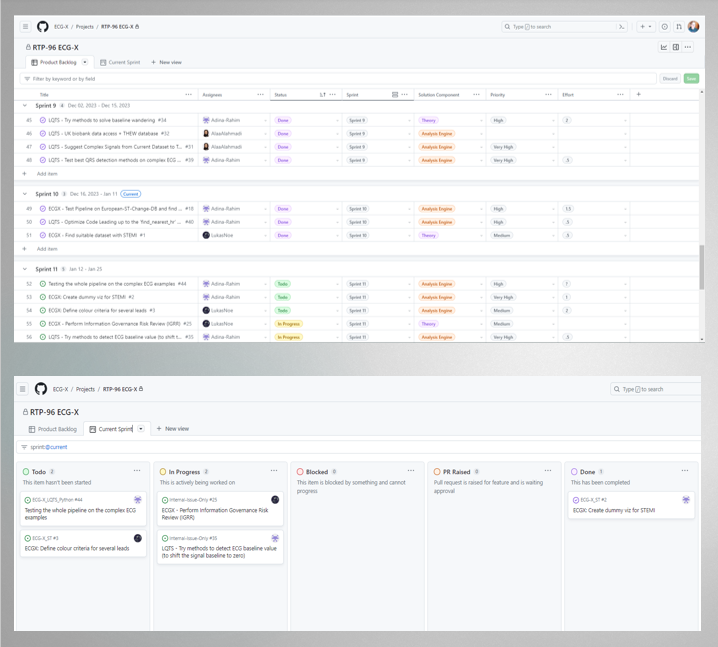Open issue LQTS - UK biobank data access #32

tap(109, 134)
